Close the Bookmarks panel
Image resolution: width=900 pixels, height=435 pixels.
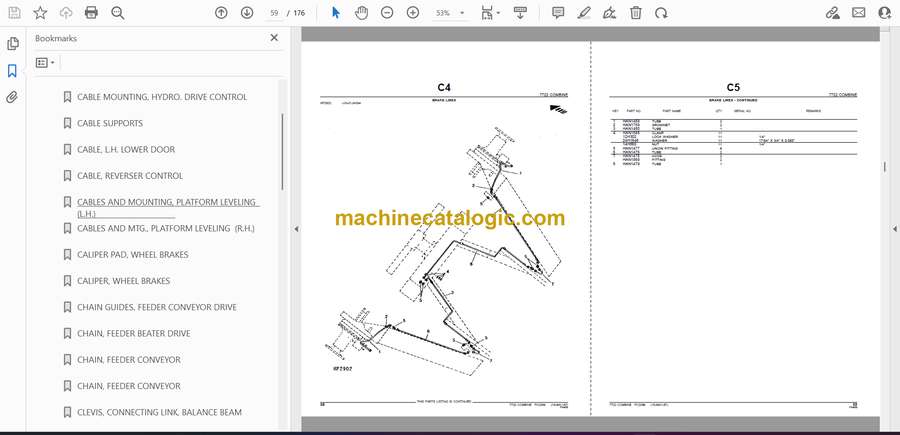pos(274,38)
